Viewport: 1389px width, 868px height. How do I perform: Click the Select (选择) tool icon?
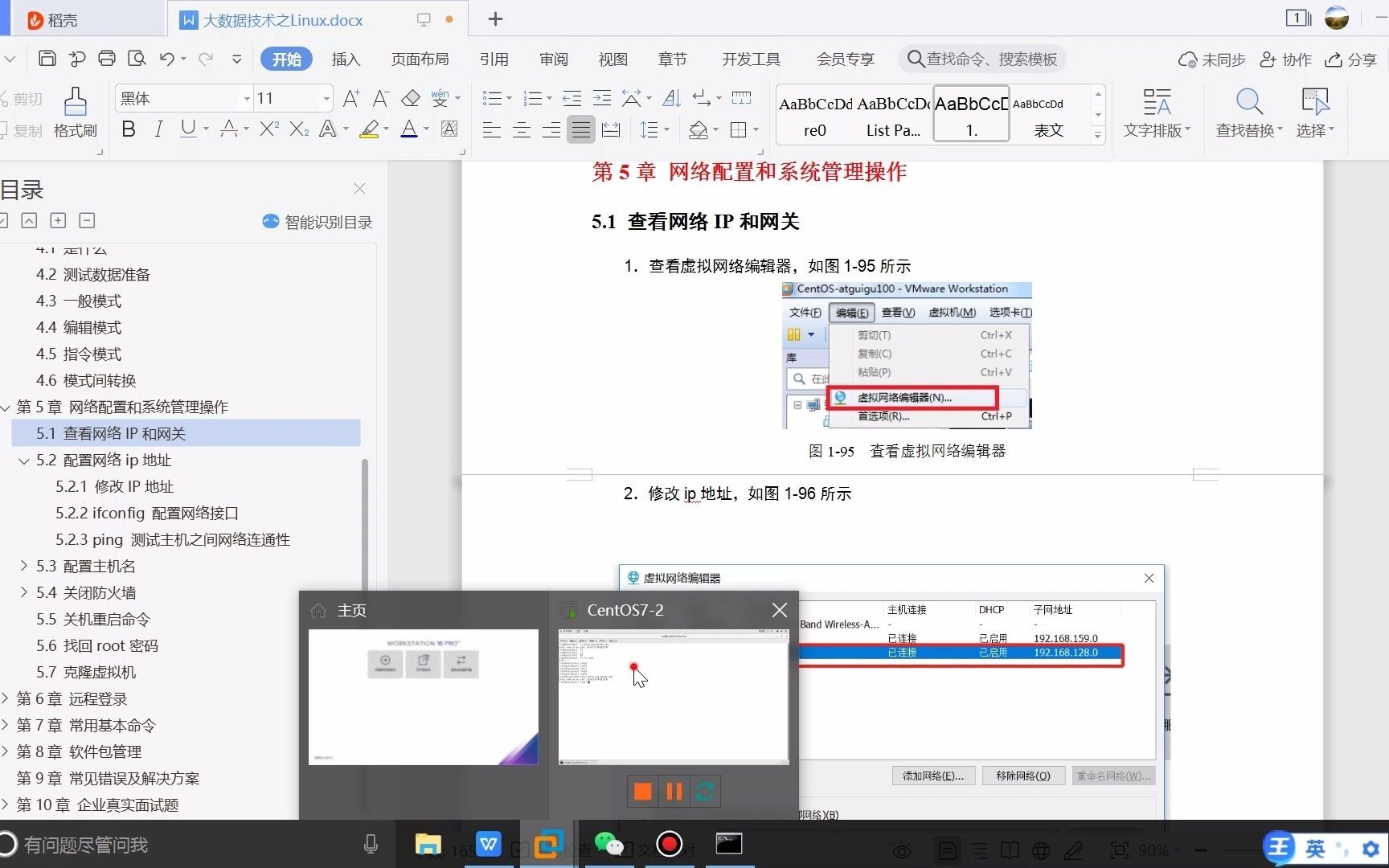click(1314, 102)
